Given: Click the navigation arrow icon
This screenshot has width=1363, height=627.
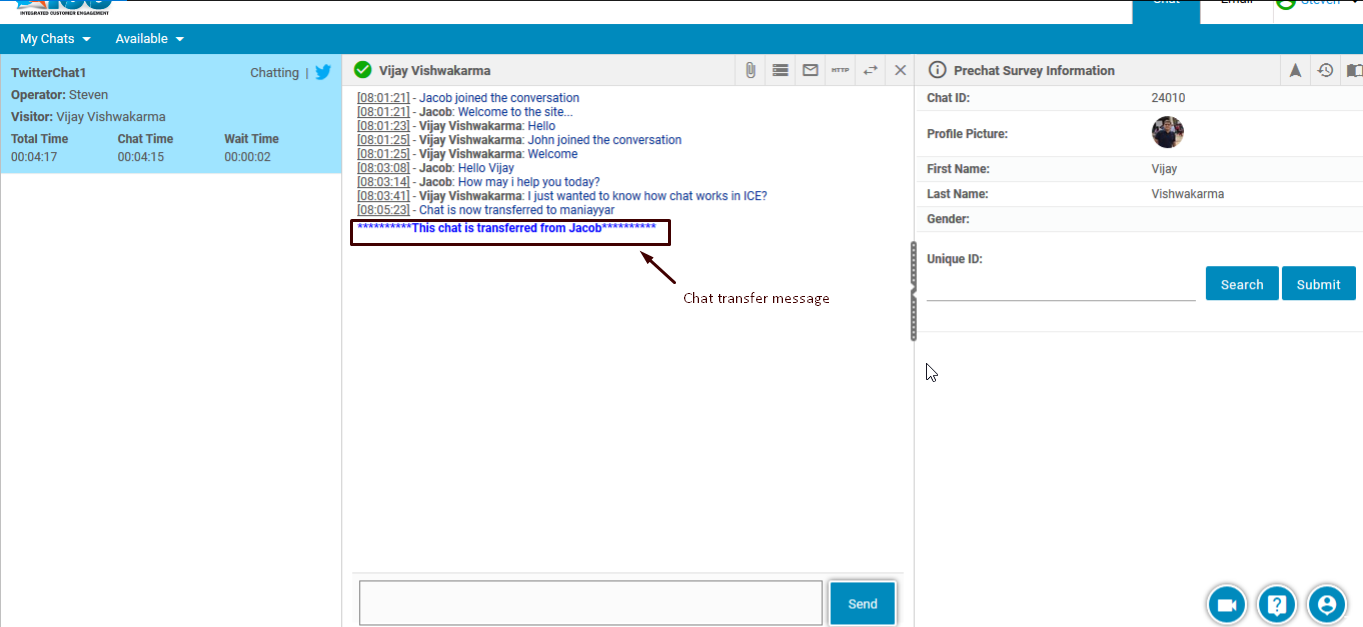Looking at the screenshot, I should coord(1295,70).
